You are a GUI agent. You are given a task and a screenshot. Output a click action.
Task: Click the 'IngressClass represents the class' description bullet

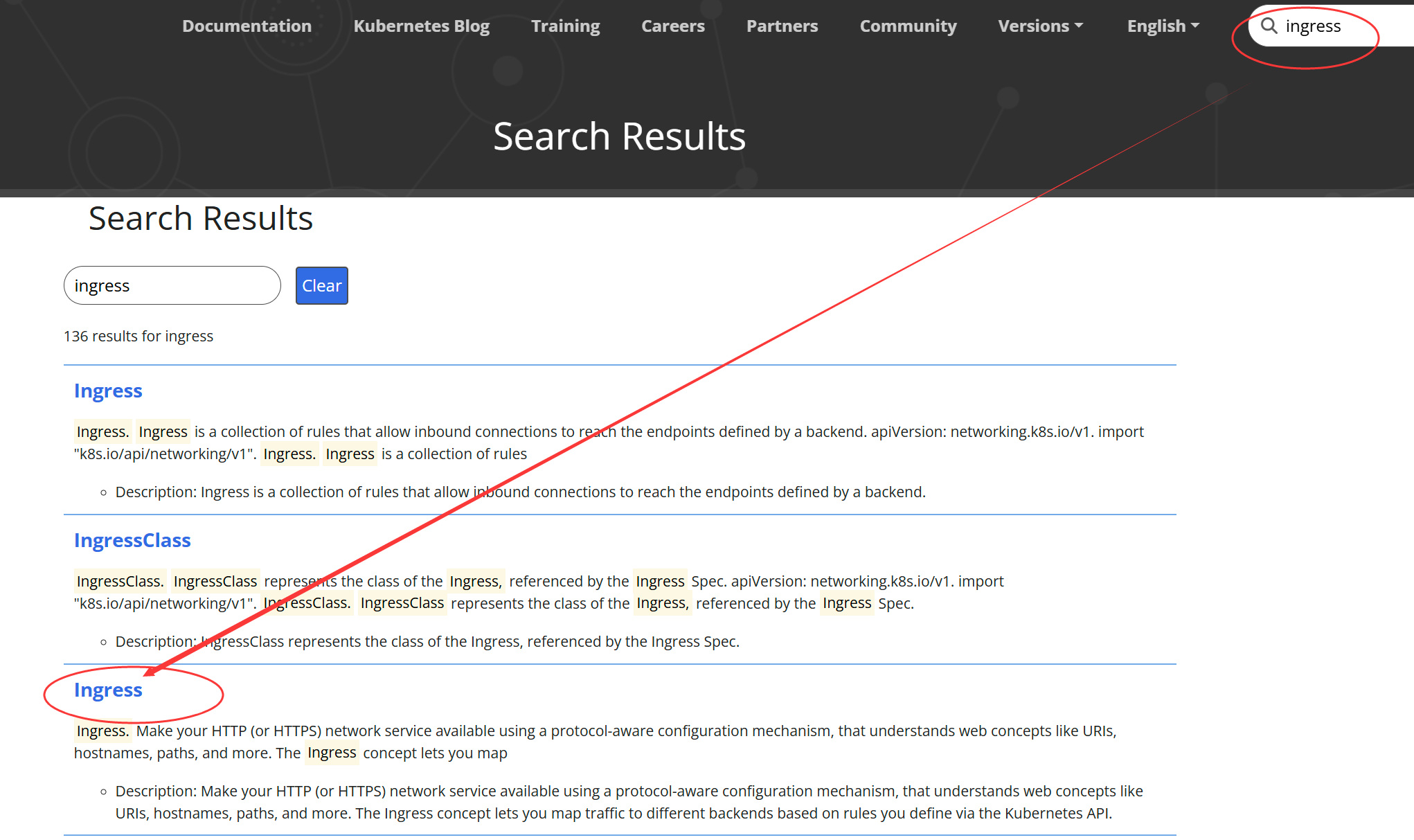pyautogui.click(x=427, y=641)
